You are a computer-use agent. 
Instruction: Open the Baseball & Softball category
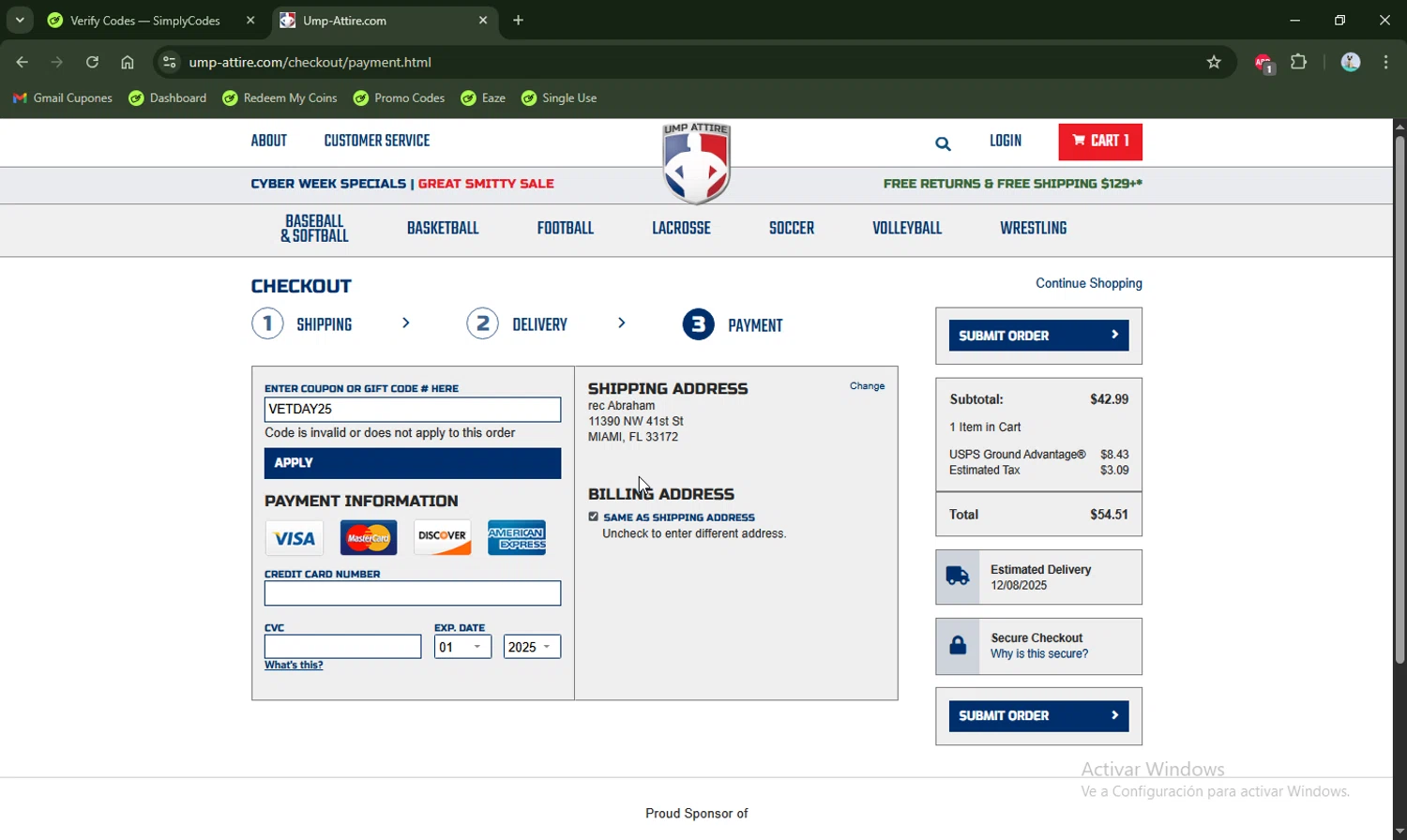tap(314, 229)
